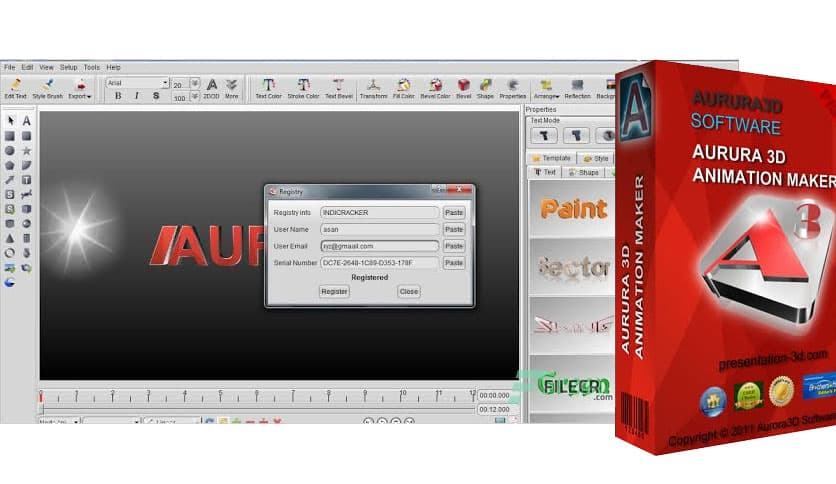Open the Arrange dropdown
This screenshot has width=836, height=484.
[546, 88]
